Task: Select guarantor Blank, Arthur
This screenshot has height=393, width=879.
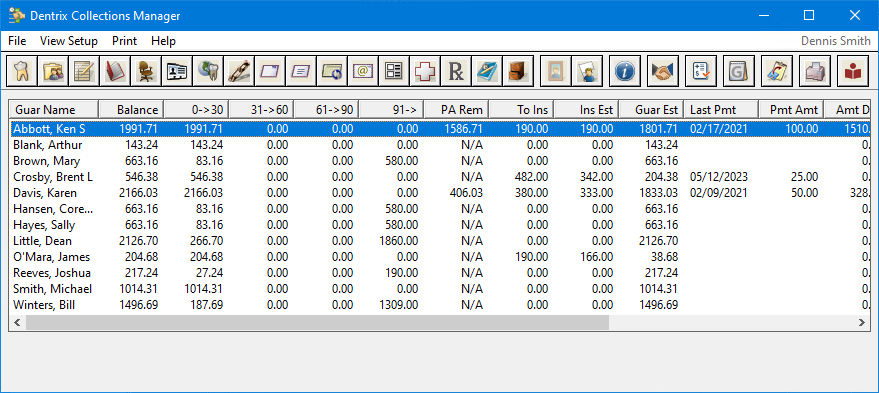Action: pyautogui.click(x=48, y=145)
